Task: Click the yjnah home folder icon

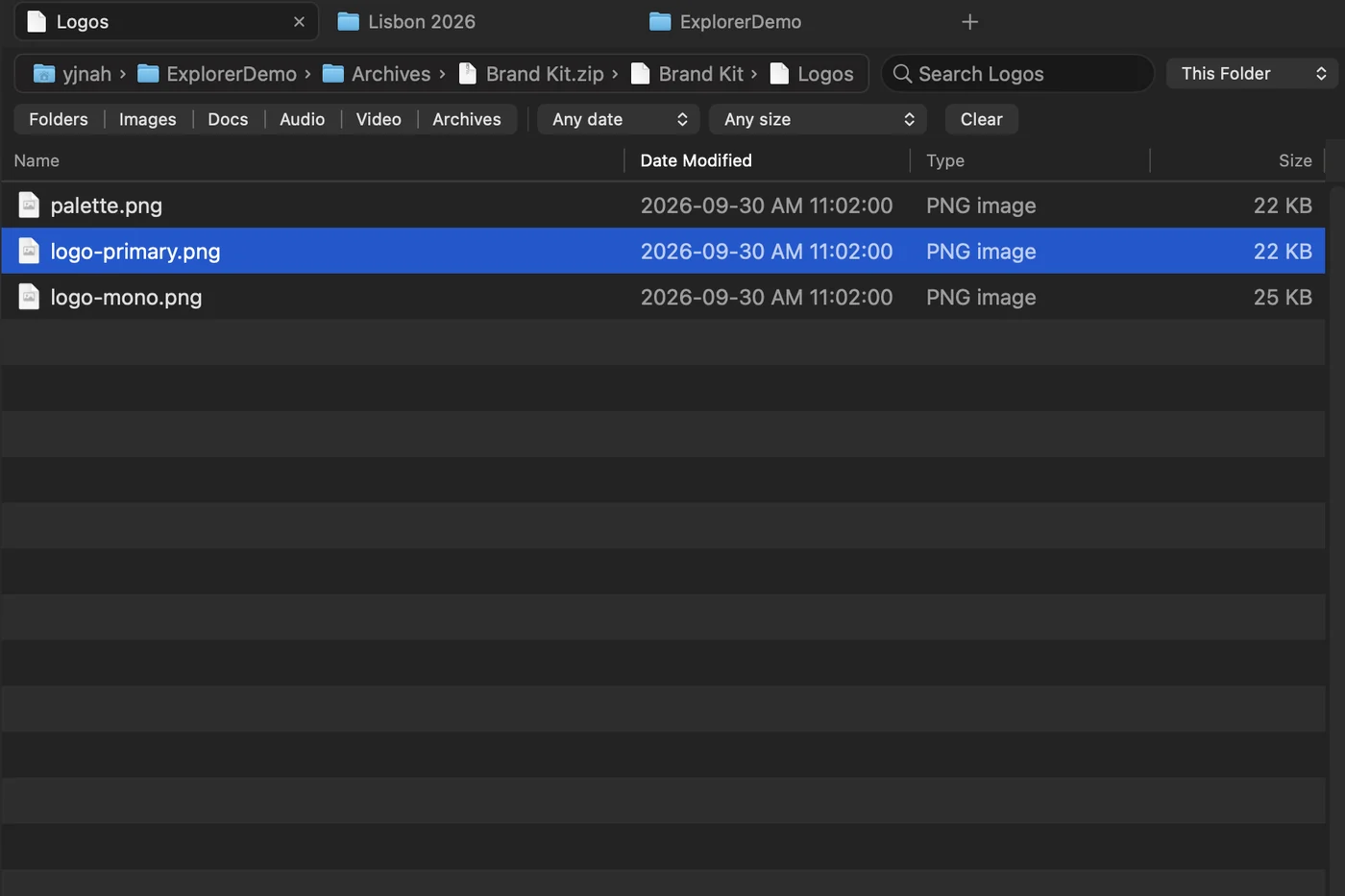Action: click(44, 74)
